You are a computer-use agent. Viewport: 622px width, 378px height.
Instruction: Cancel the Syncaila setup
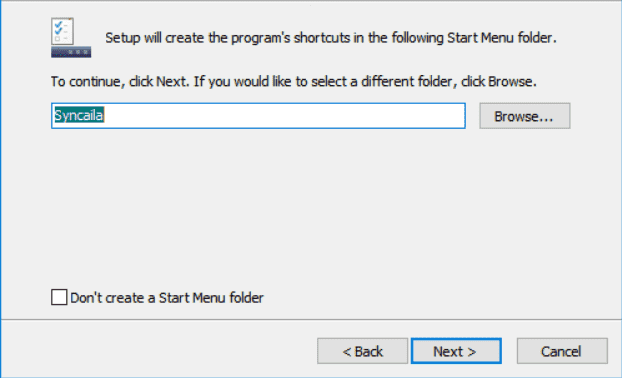coord(562,351)
